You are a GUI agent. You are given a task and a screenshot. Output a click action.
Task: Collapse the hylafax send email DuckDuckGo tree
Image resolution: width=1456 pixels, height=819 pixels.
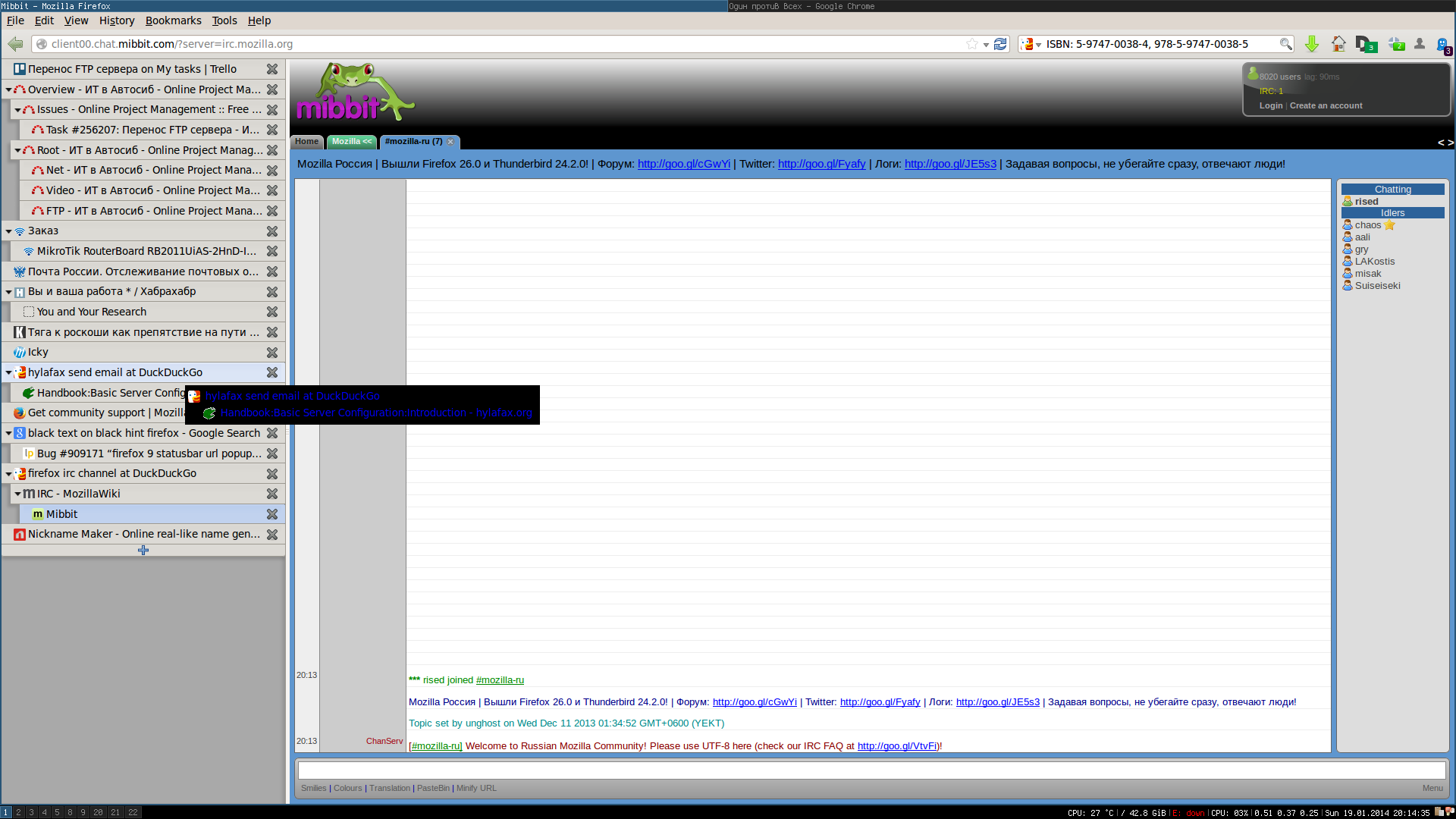pyautogui.click(x=8, y=373)
